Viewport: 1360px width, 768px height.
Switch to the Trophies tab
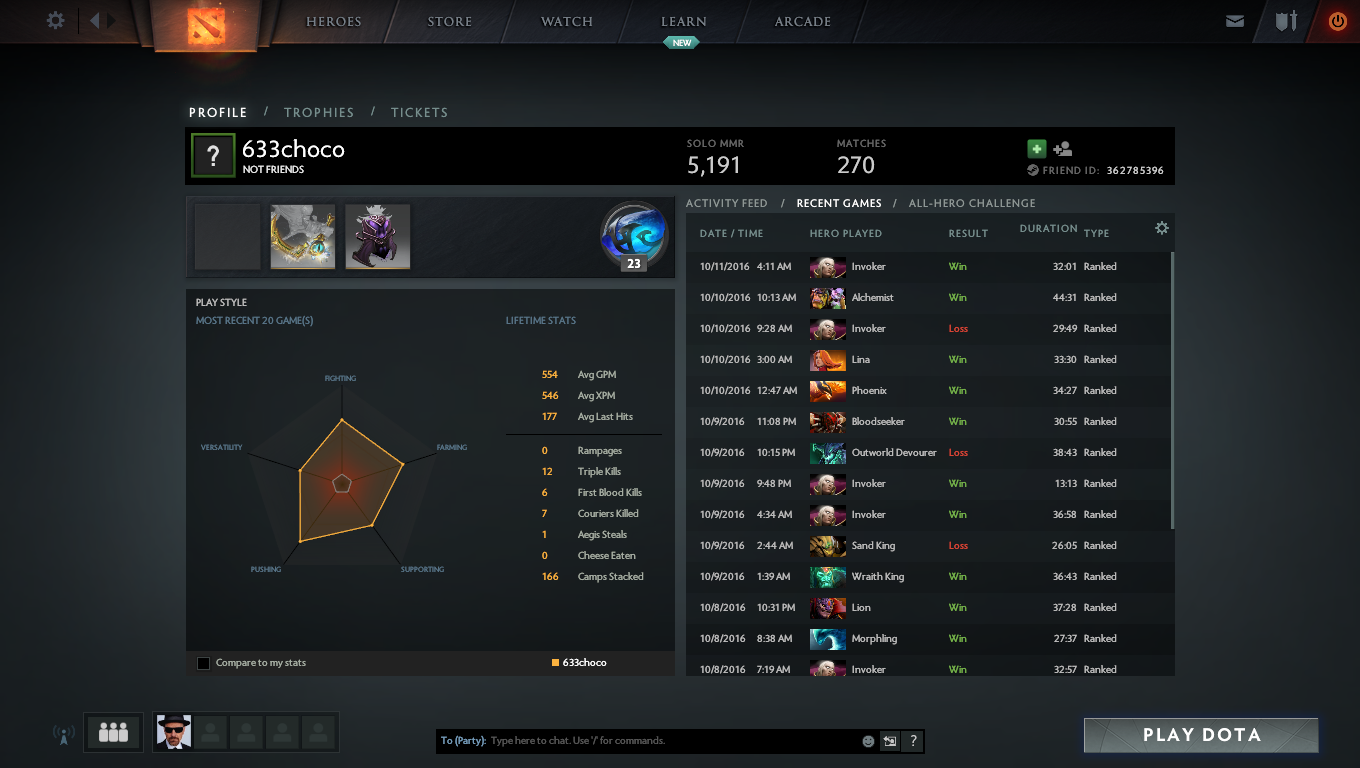click(319, 112)
